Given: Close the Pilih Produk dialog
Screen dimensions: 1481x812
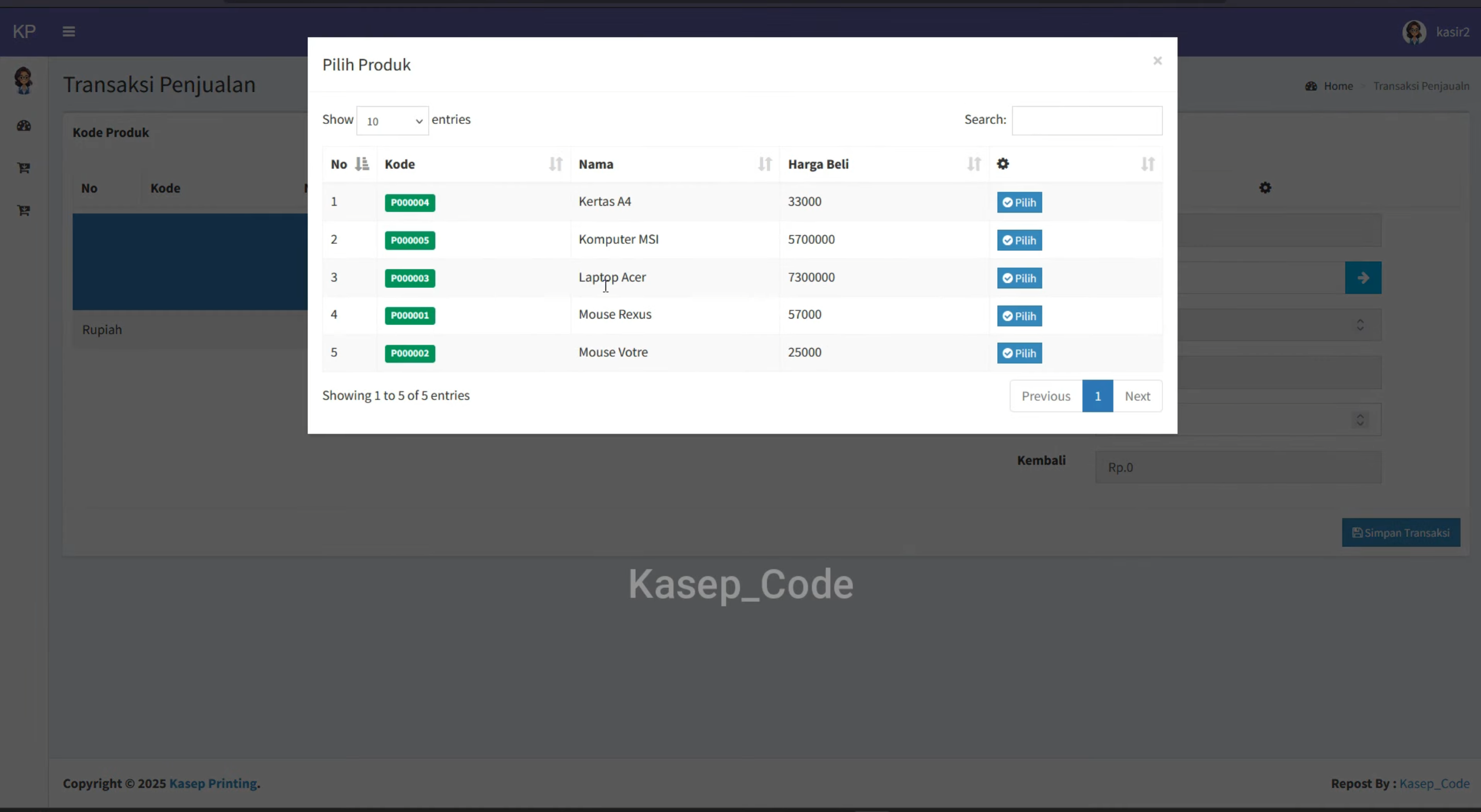Looking at the screenshot, I should point(1157,61).
